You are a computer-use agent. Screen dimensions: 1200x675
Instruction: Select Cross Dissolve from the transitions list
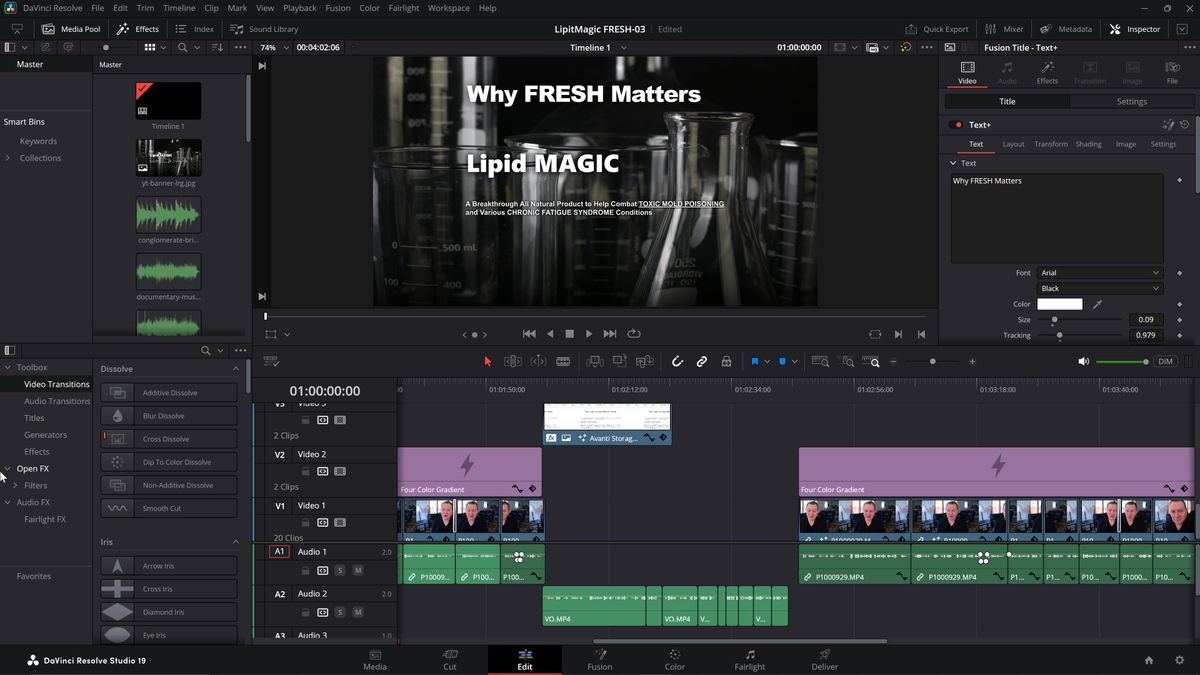click(x=168, y=438)
